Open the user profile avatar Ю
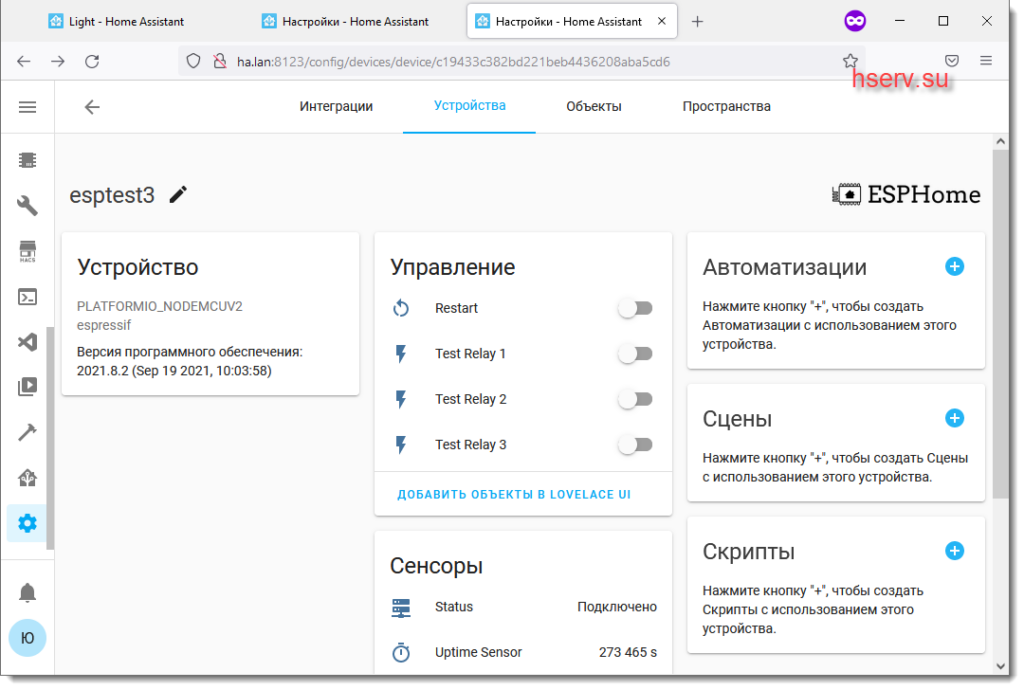1024x690 pixels. tap(27, 638)
